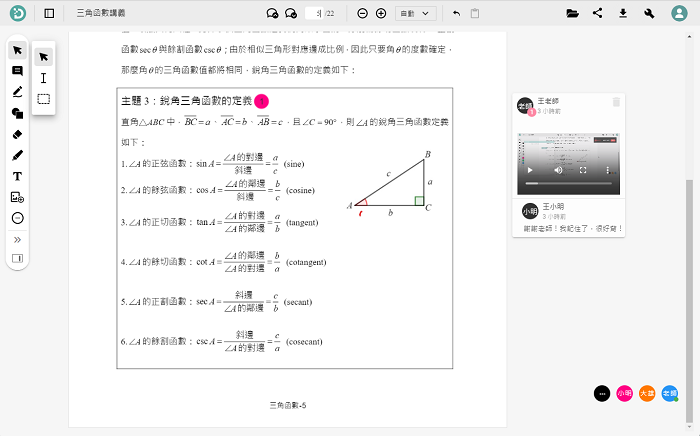This screenshot has height=436, width=700.
Task: Mute the video in comment
Action: (556, 171)
